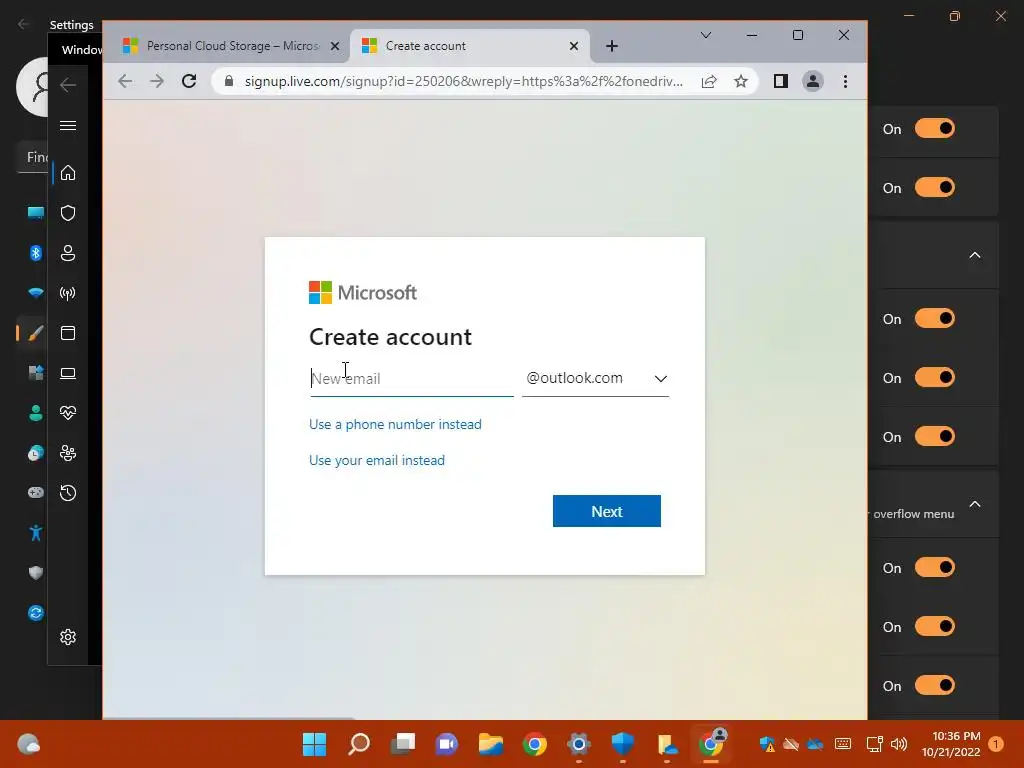
Task: Open Account protection in Windows Security
Action: pyautogui.click(x=68, y=253)
